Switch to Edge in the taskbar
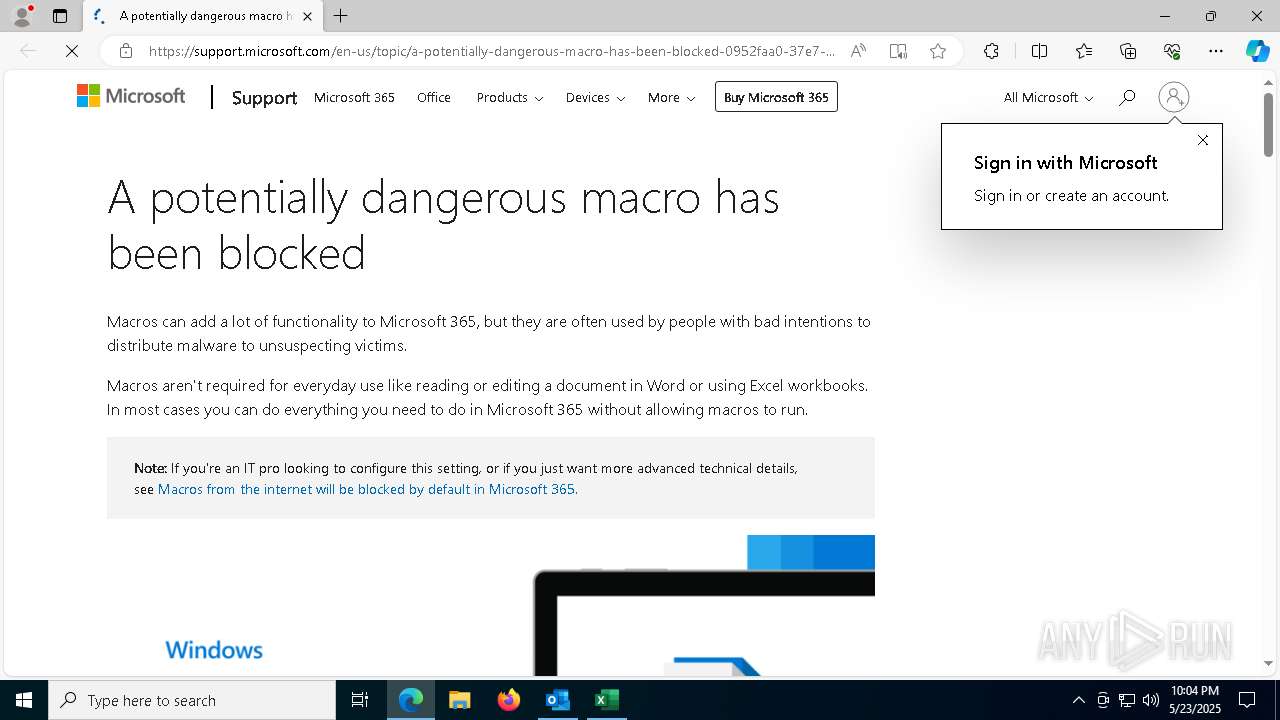 [x=411, y=700]
